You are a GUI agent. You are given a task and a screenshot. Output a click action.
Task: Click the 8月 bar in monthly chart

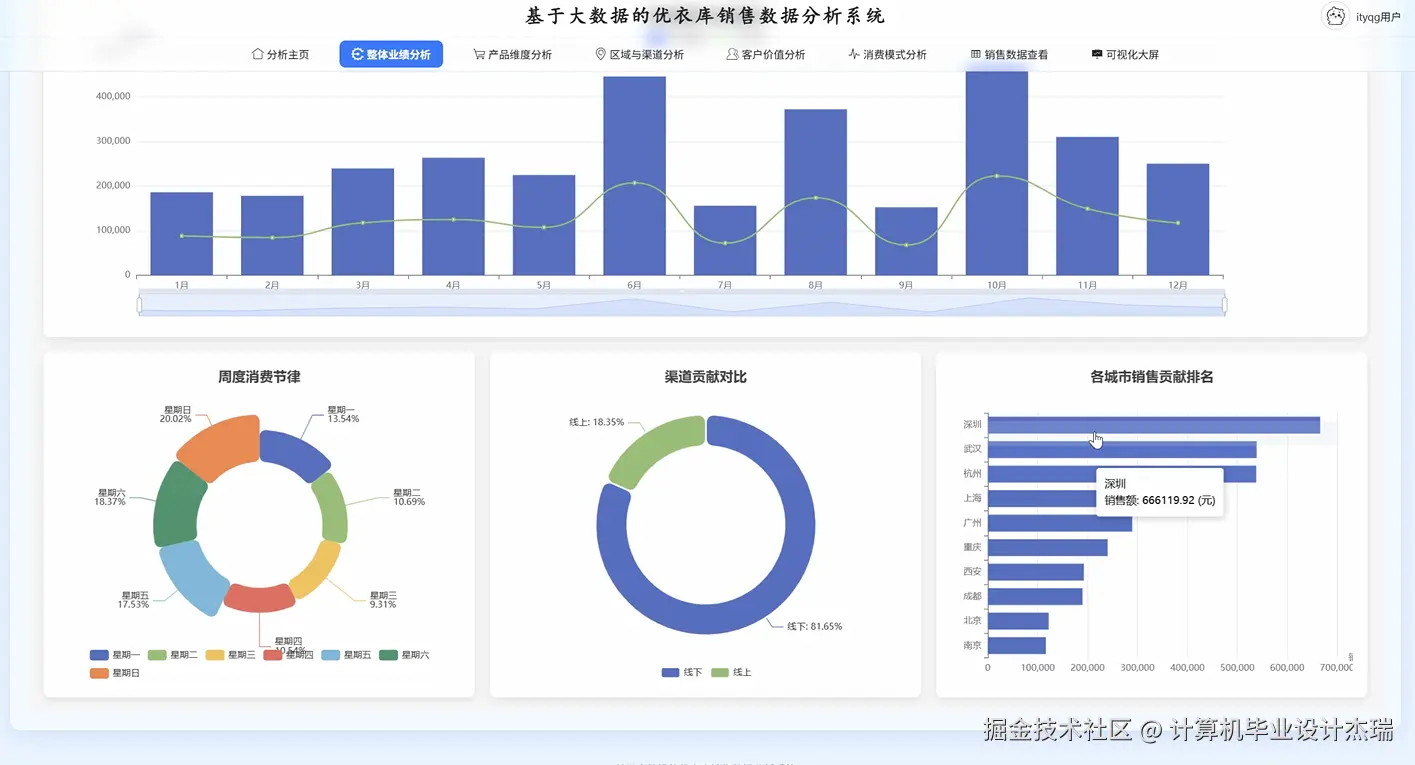click(x=815, y=192)
